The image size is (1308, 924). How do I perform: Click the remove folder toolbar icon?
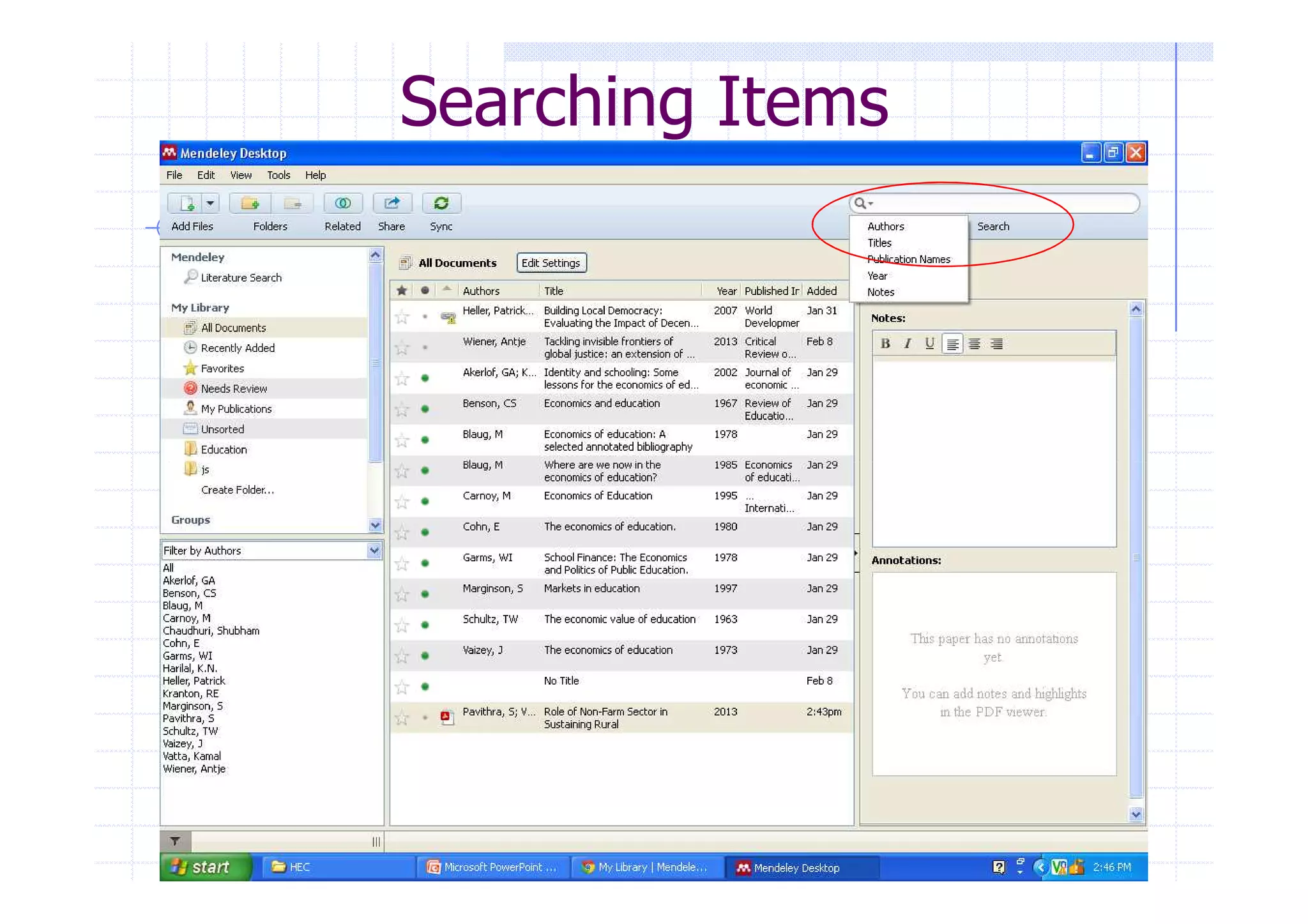pos(293,203)
